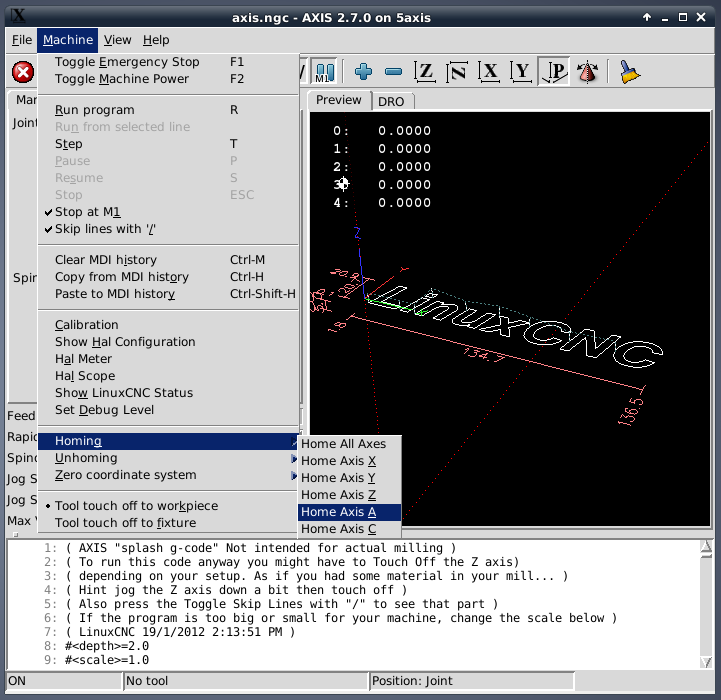Viewport: 721px width, 700px height.
Task: Choose Home Axis X
Action: click(349, 461)
